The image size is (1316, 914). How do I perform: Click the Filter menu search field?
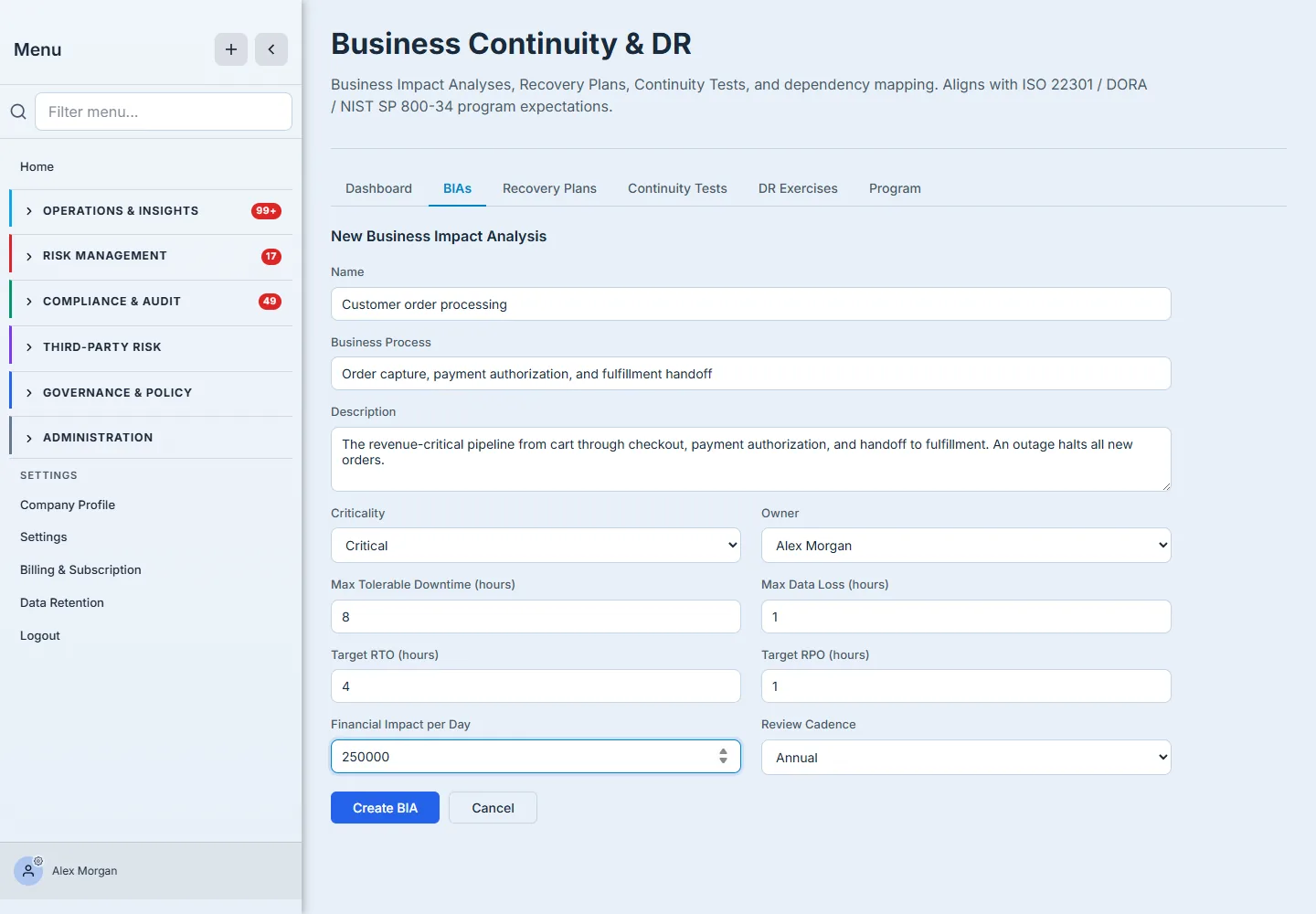pos(164,112)
